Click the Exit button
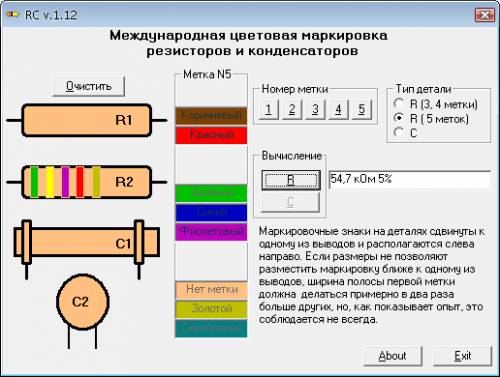The width and height of the screenshot is (500, 377). [x=463, y=356]
